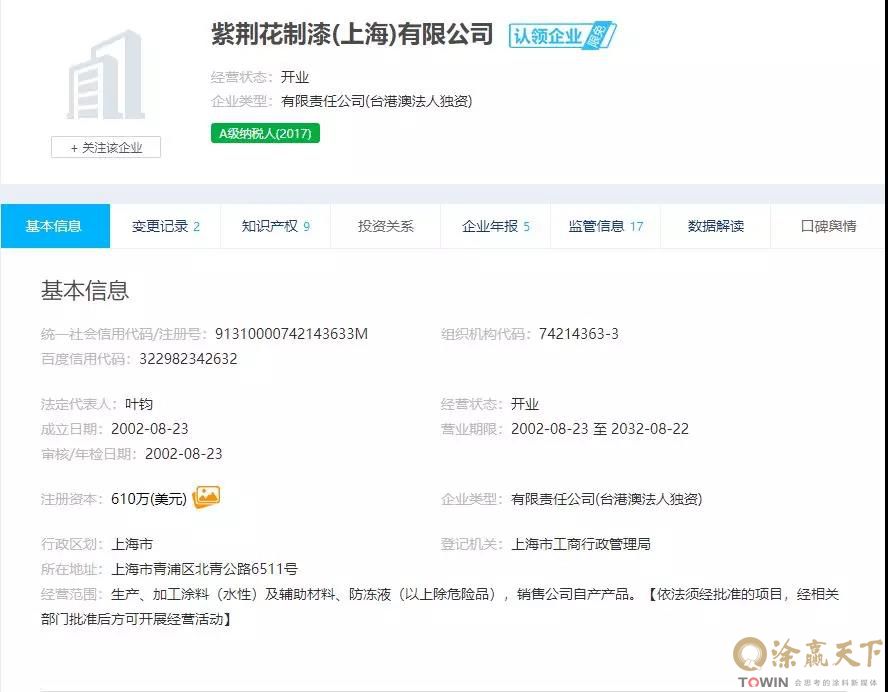Screen dimensions: 888x692
Task: Click the 关注该企业 follow button
Action: tap(106, 147)
